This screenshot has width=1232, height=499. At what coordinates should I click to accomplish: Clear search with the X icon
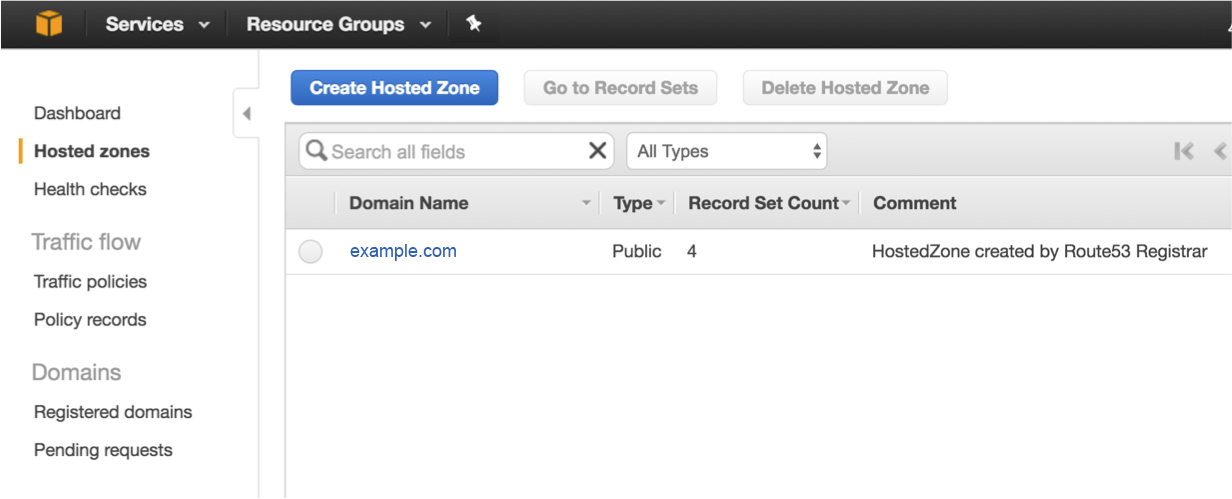[x=597, y=151]
